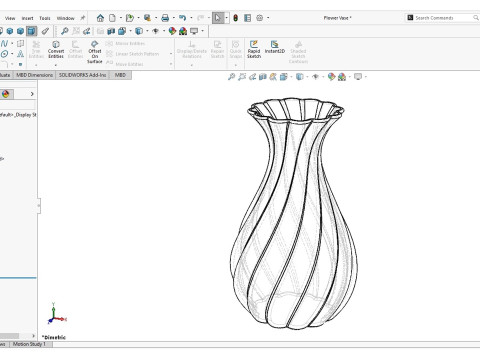Image resolution: width=480 pixels, height=360 pixels.
Task: Expand the Options gear dropdown arrow
Action: pos(268,18)
